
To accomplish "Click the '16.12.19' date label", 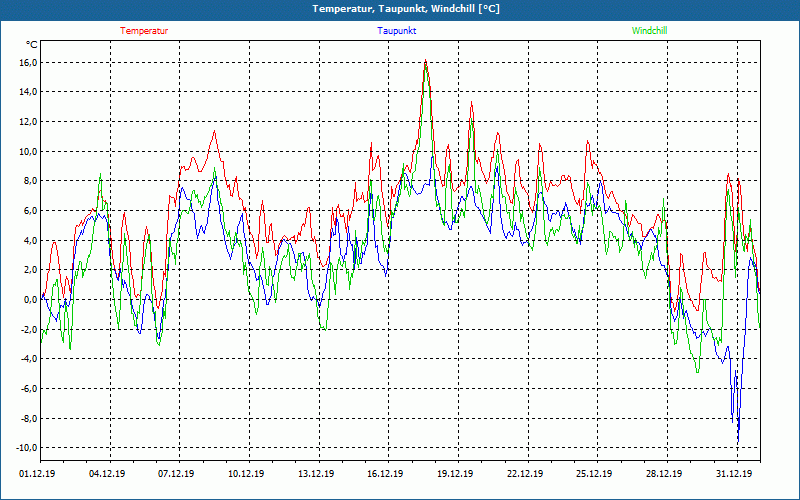I will tap(385, 474).
